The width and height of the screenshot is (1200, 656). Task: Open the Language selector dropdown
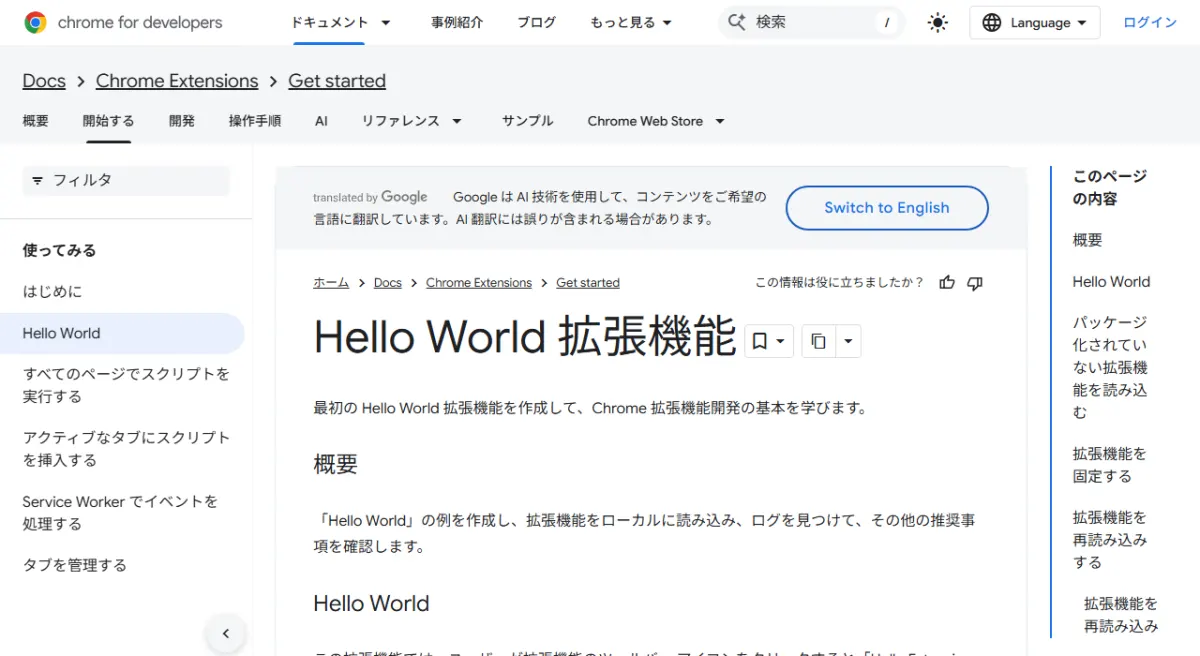(1035, 23)
